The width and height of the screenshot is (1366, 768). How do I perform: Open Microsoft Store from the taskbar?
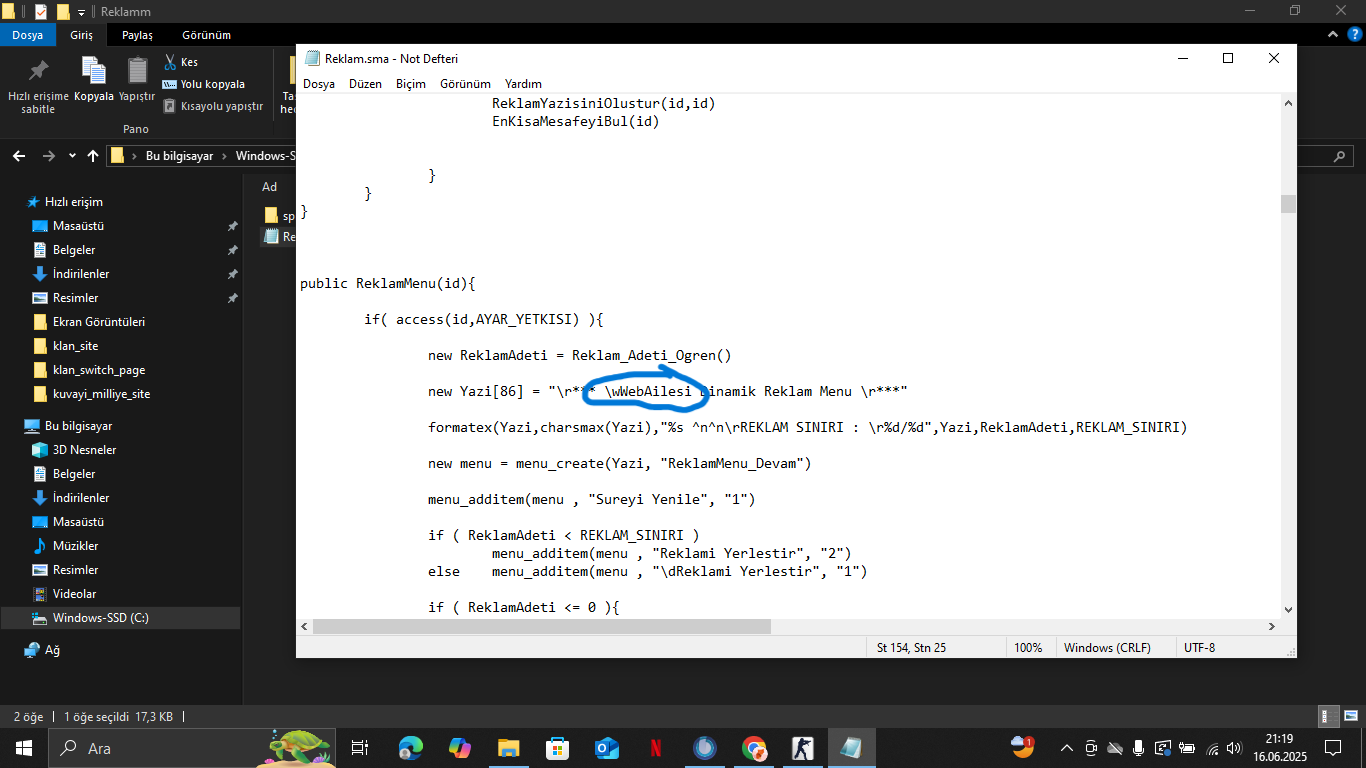[558, 748]
